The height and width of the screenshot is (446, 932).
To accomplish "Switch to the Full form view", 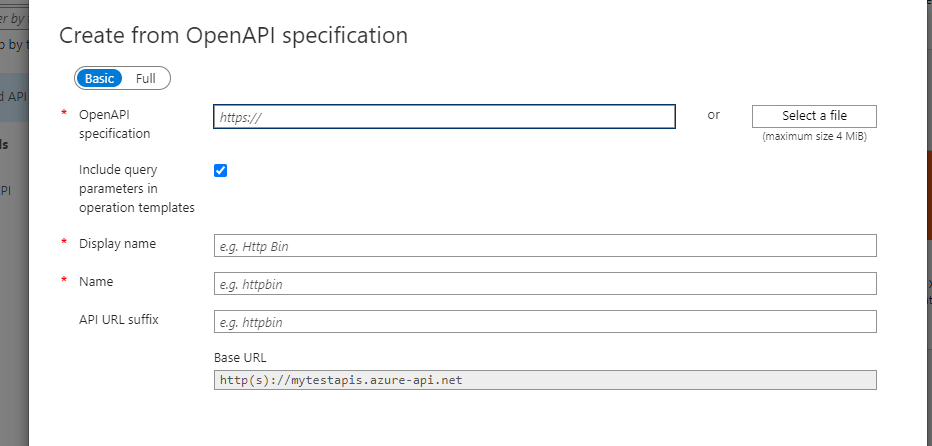I will 146,78.
